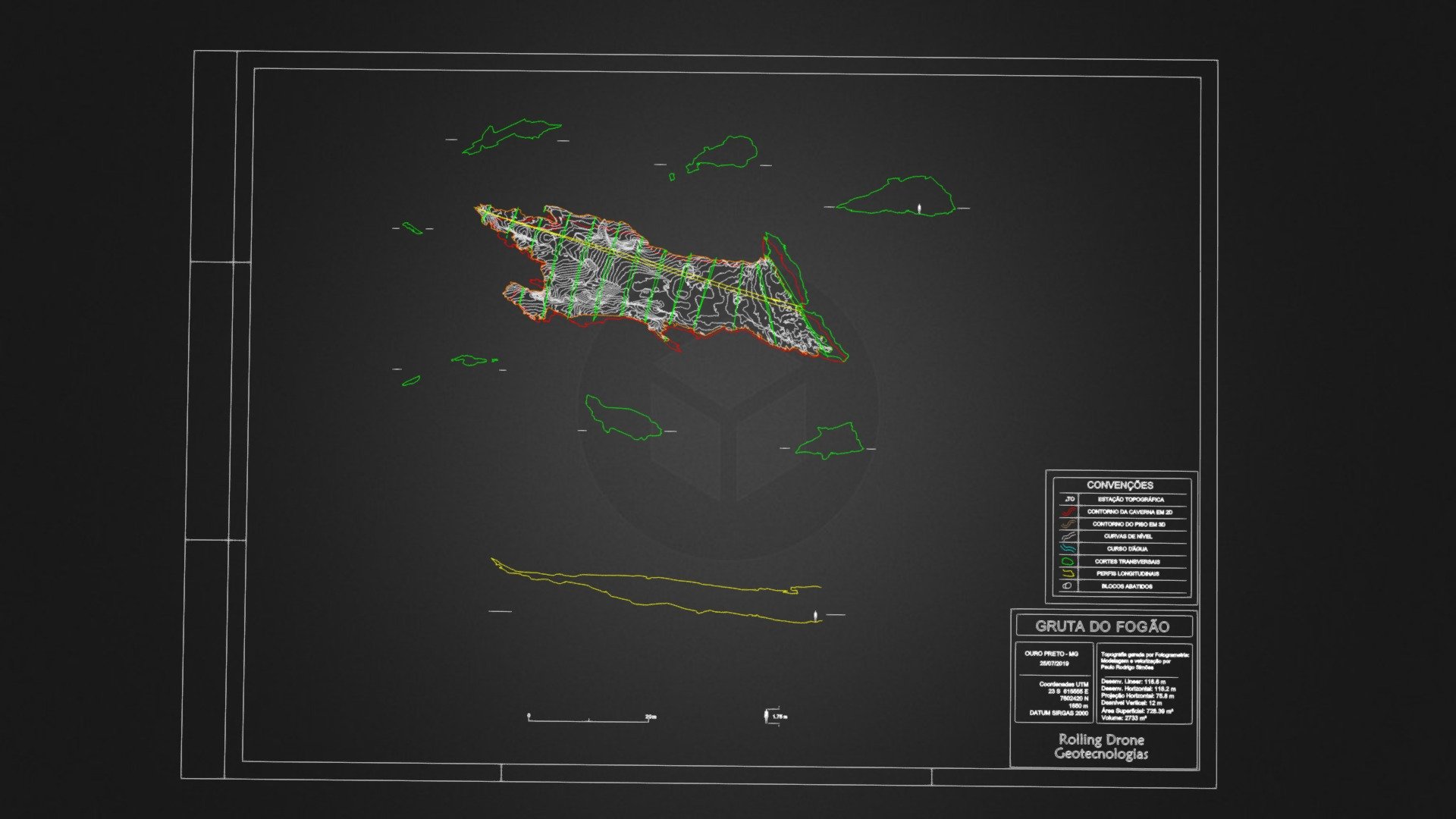Click the red cave contour legend symbol

[x=1068, y=511]
